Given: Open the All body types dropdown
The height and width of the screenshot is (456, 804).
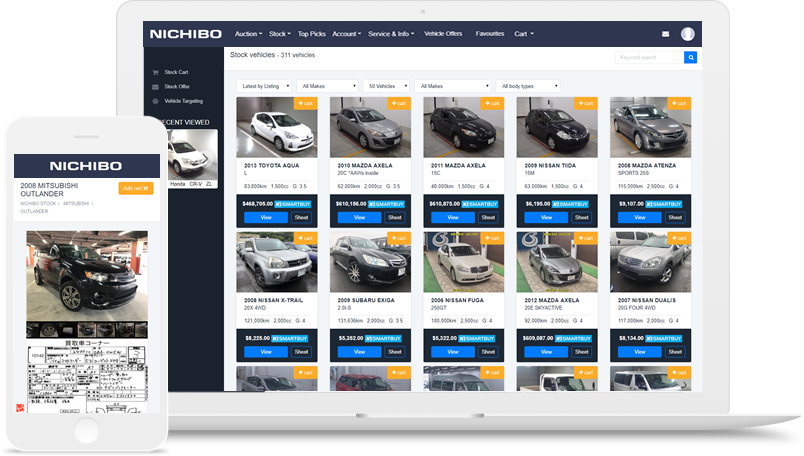Looking at the screenshot, I should (x=528, y=86).
